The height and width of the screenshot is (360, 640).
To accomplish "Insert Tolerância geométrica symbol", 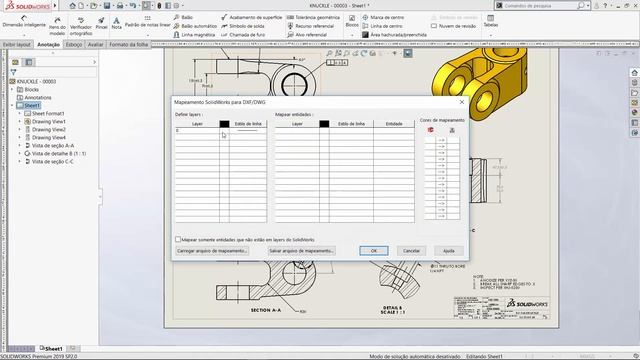I will click(313, 18).
